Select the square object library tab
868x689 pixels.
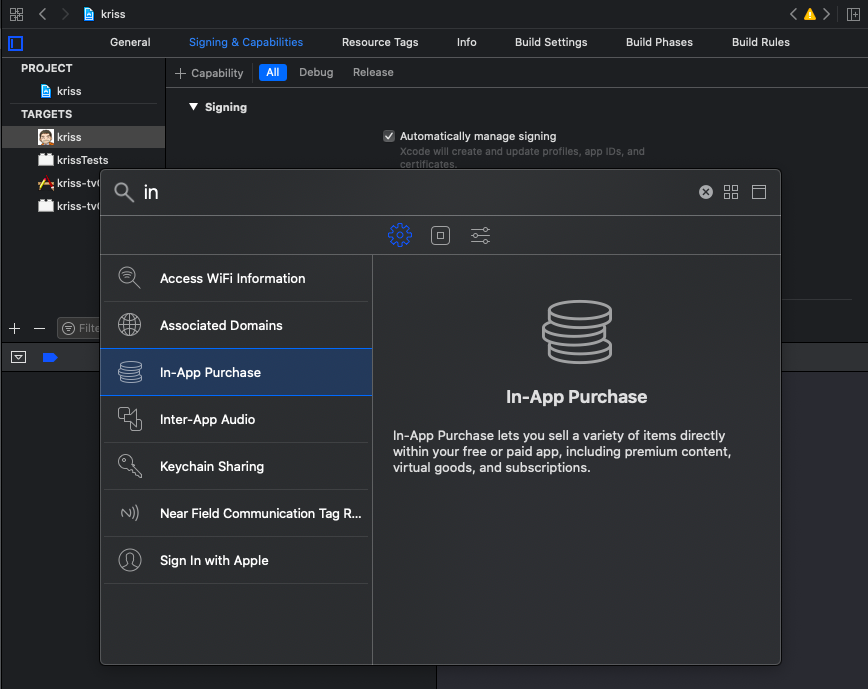[x=440, y=235]
